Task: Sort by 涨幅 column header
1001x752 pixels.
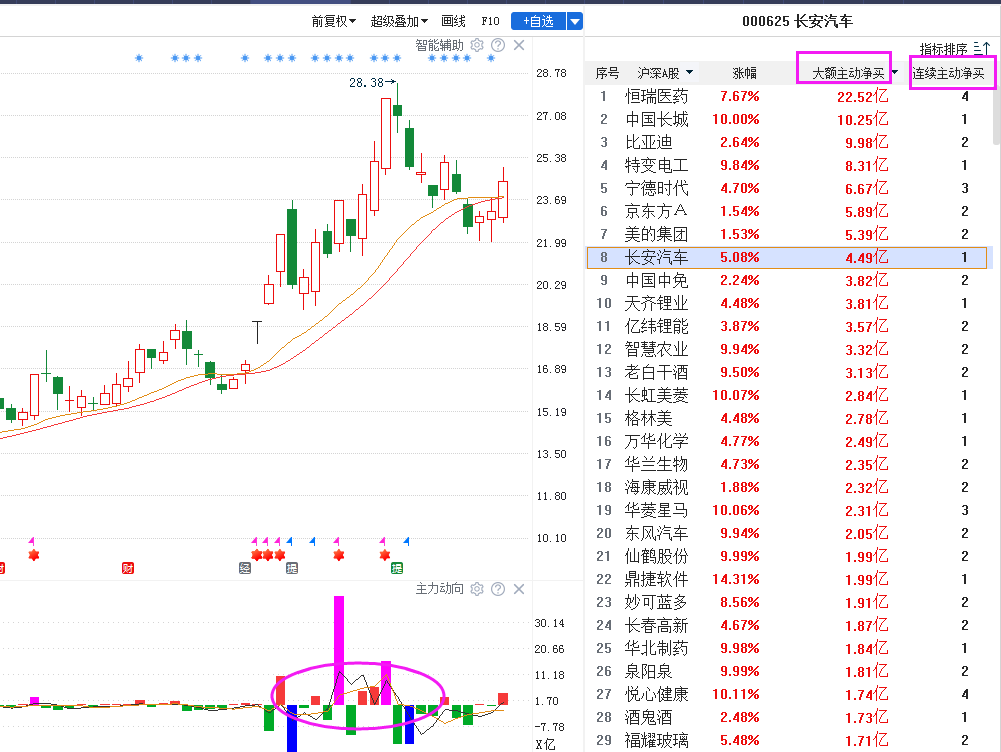Action: [744, 73]
